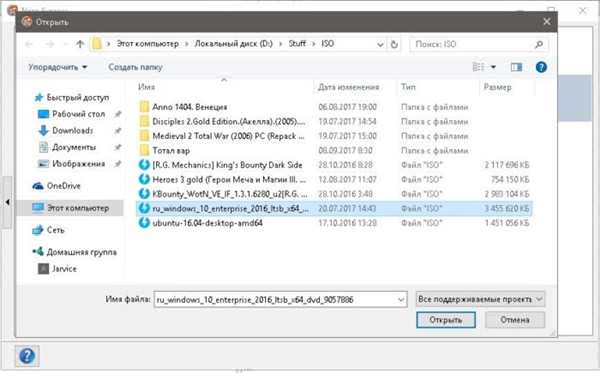Select Быстрый доступ in sidebar
Screen dimensions: 600x373
(x=78, y=98)
